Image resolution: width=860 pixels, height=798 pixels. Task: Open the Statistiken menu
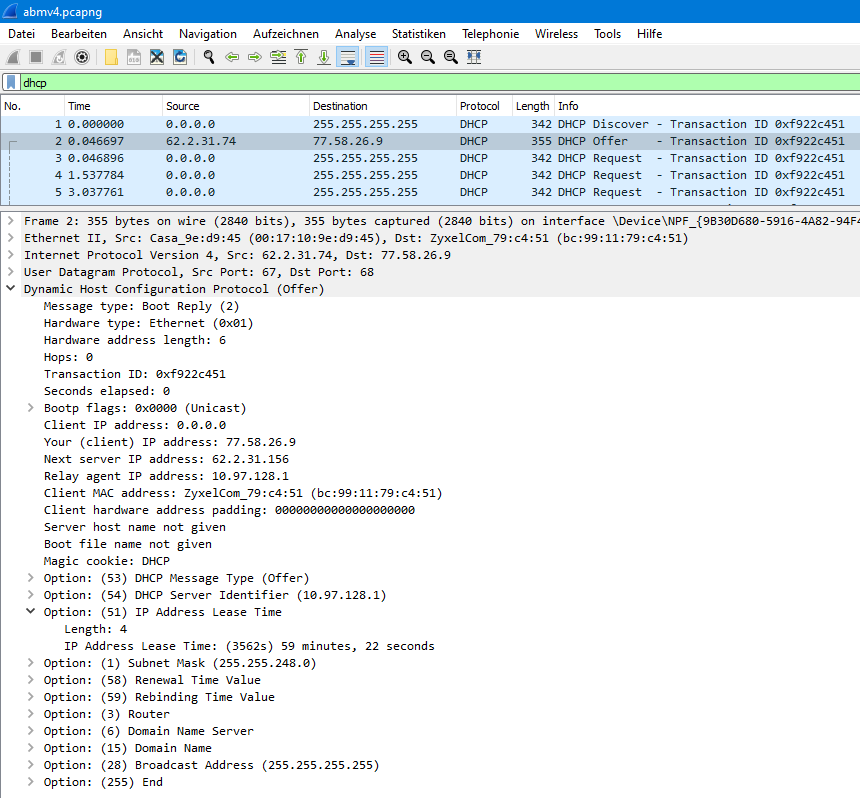pos(418,34)
